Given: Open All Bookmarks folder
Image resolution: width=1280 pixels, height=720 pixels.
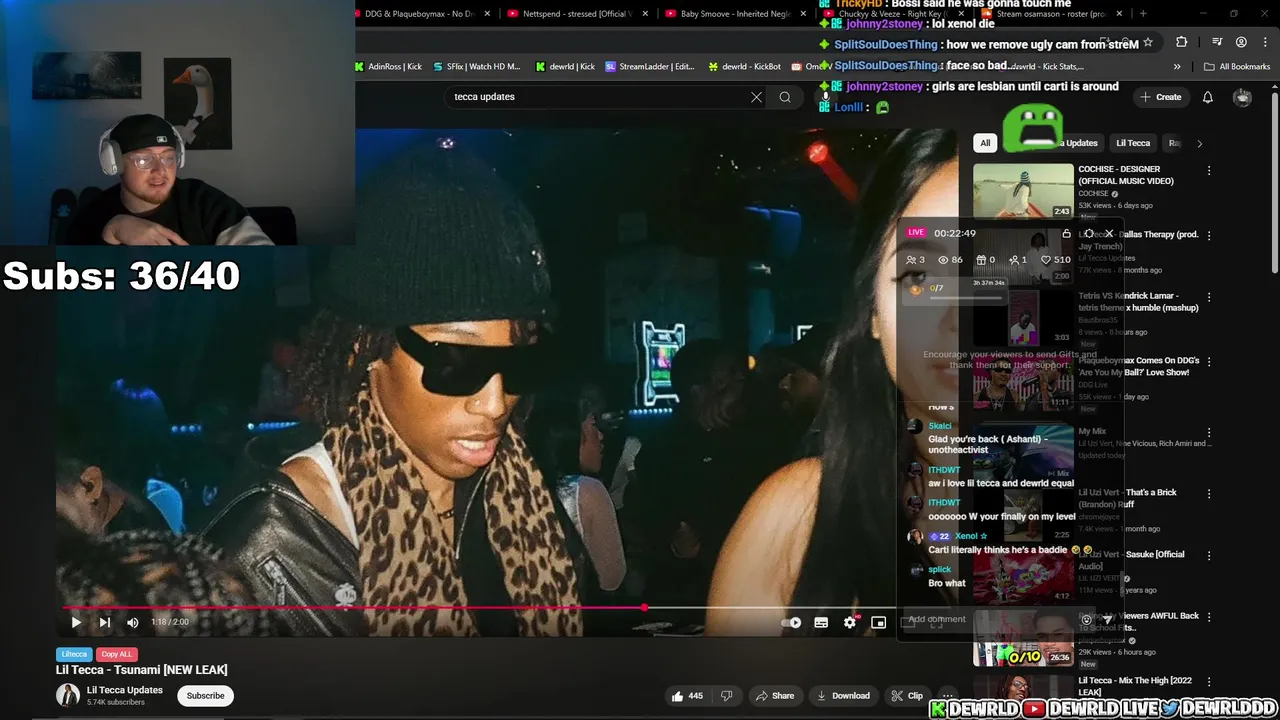Looking at the screenshot, I should (x=1237, y=67).
